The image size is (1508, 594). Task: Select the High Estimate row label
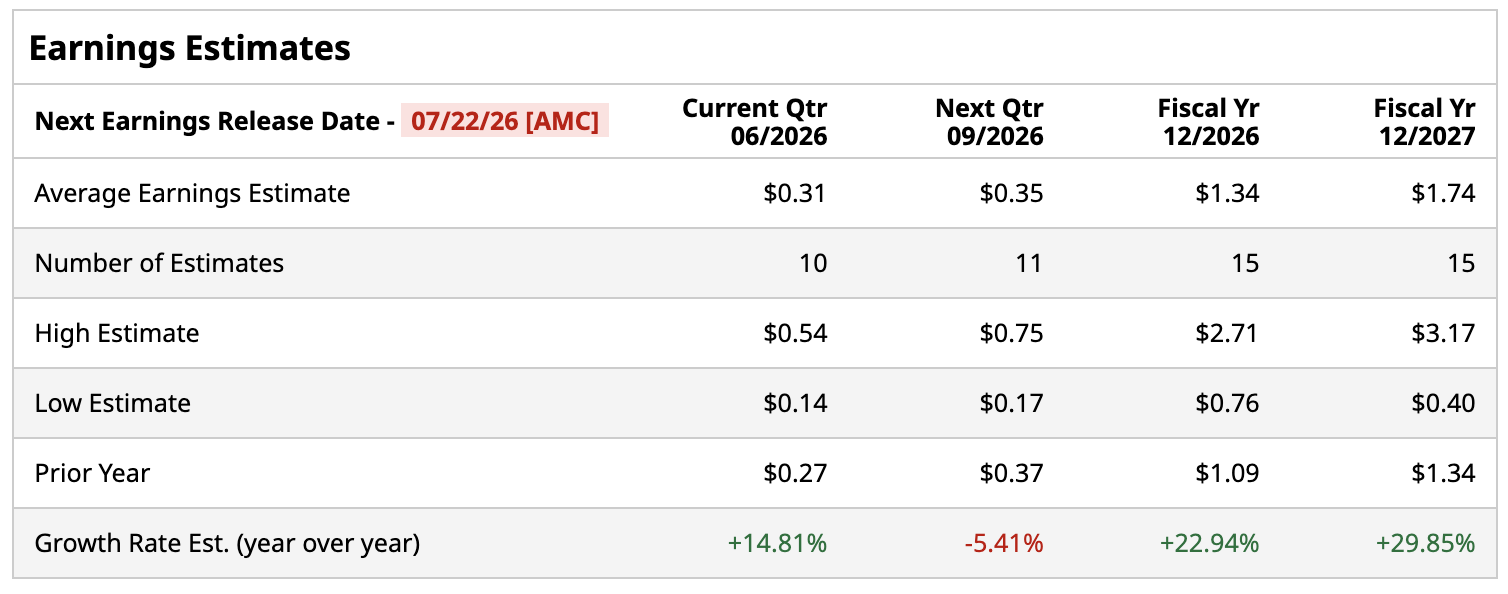[x=117, y=333]
